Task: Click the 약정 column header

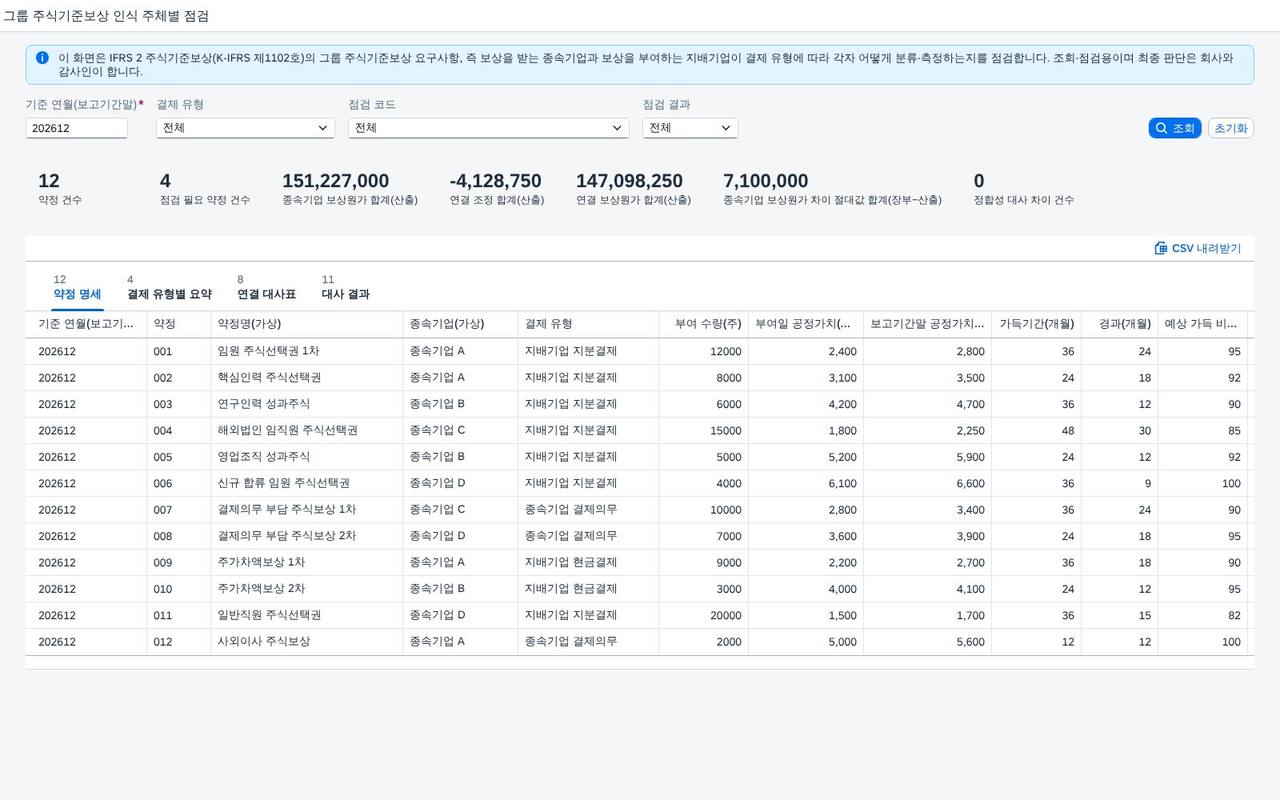Action: coord(178,324)
